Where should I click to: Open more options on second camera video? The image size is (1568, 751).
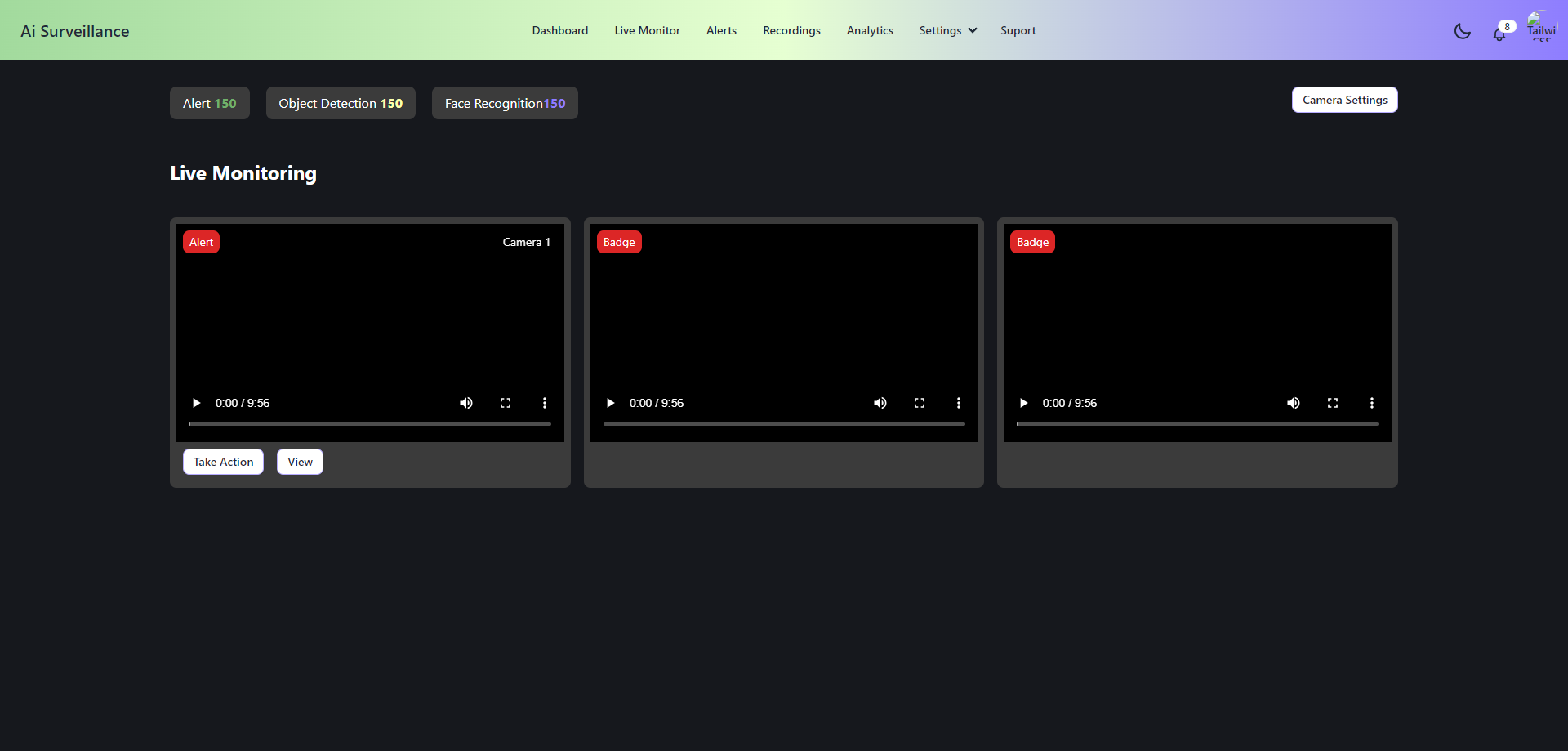(959, 403)
